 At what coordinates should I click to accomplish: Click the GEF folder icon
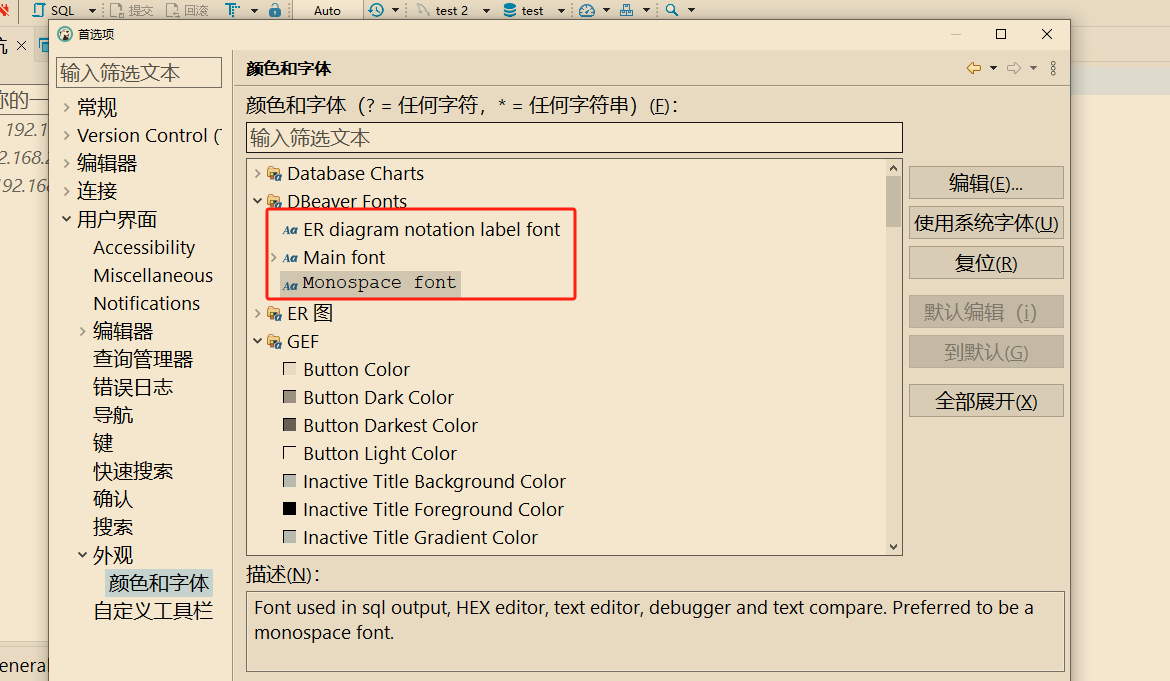[275, 342]
